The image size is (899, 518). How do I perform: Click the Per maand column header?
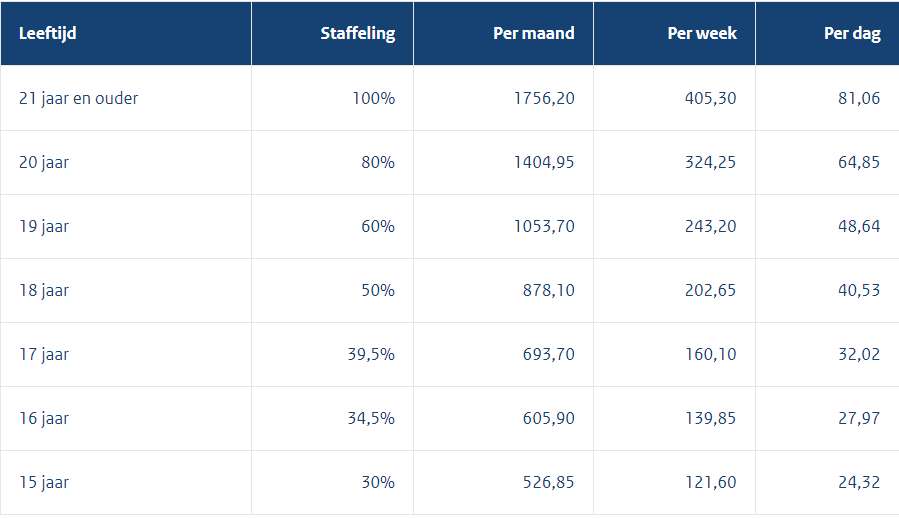click(x=533, y=33)
